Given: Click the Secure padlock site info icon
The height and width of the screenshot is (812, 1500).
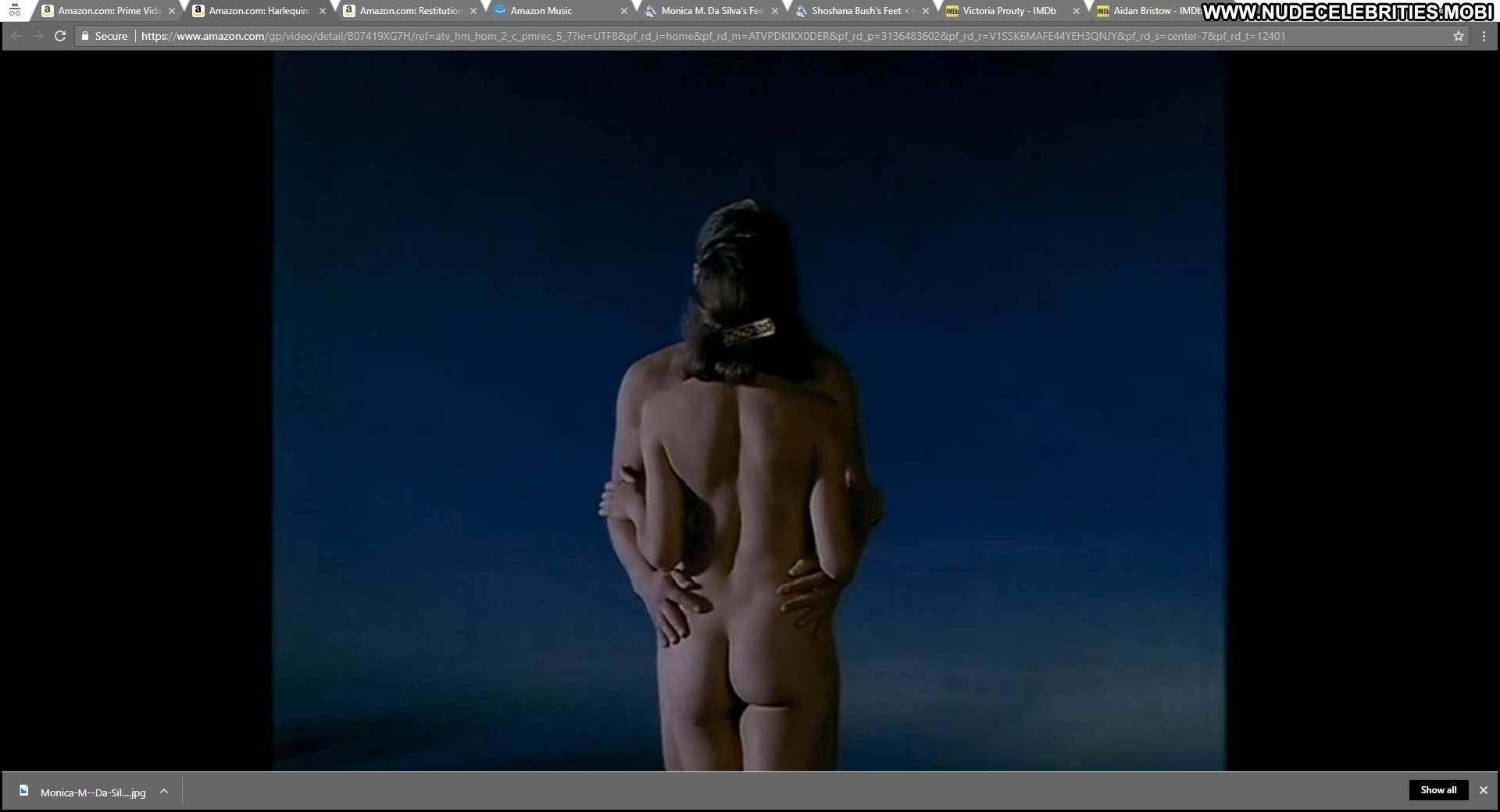Looking at the screenshot, I should pyautogui.click(x=86, y=36).
